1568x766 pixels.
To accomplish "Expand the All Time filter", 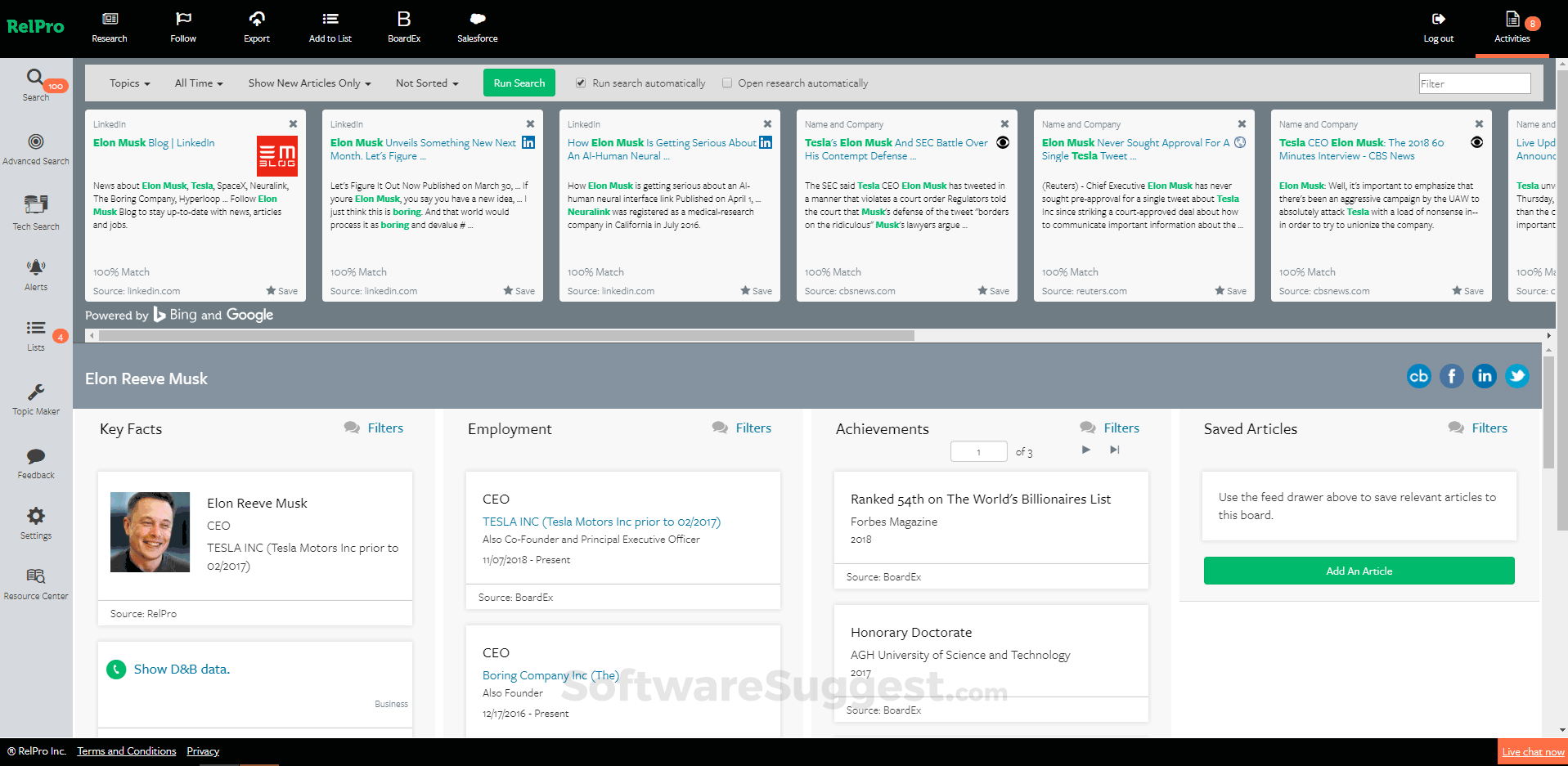I will [x=197, y=83].
